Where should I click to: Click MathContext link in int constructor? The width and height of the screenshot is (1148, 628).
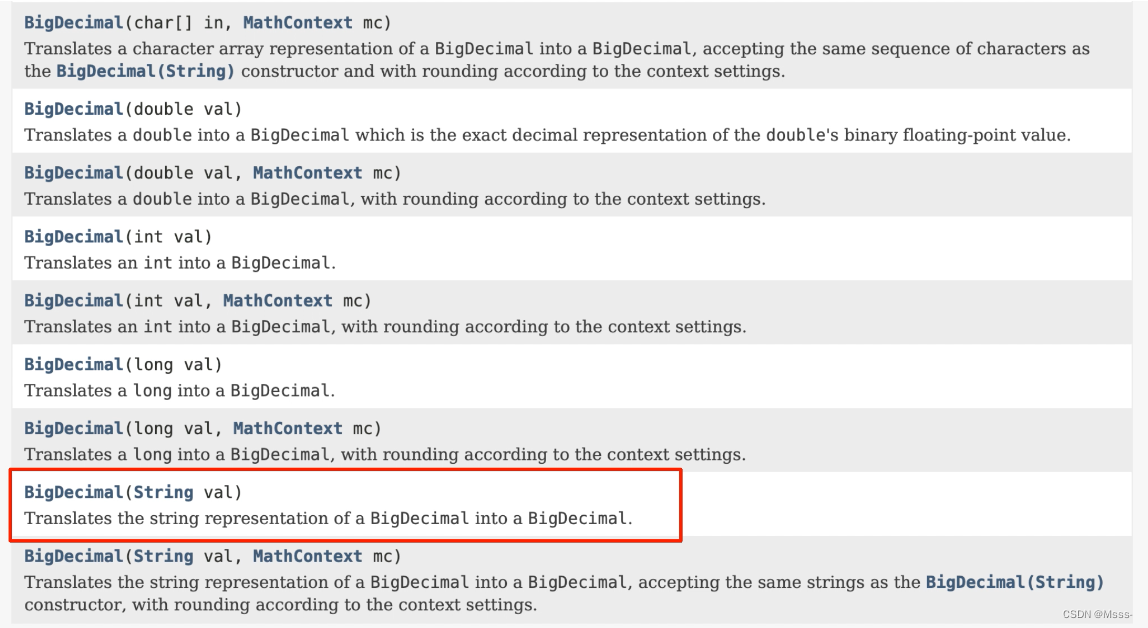tap(277, 300)
